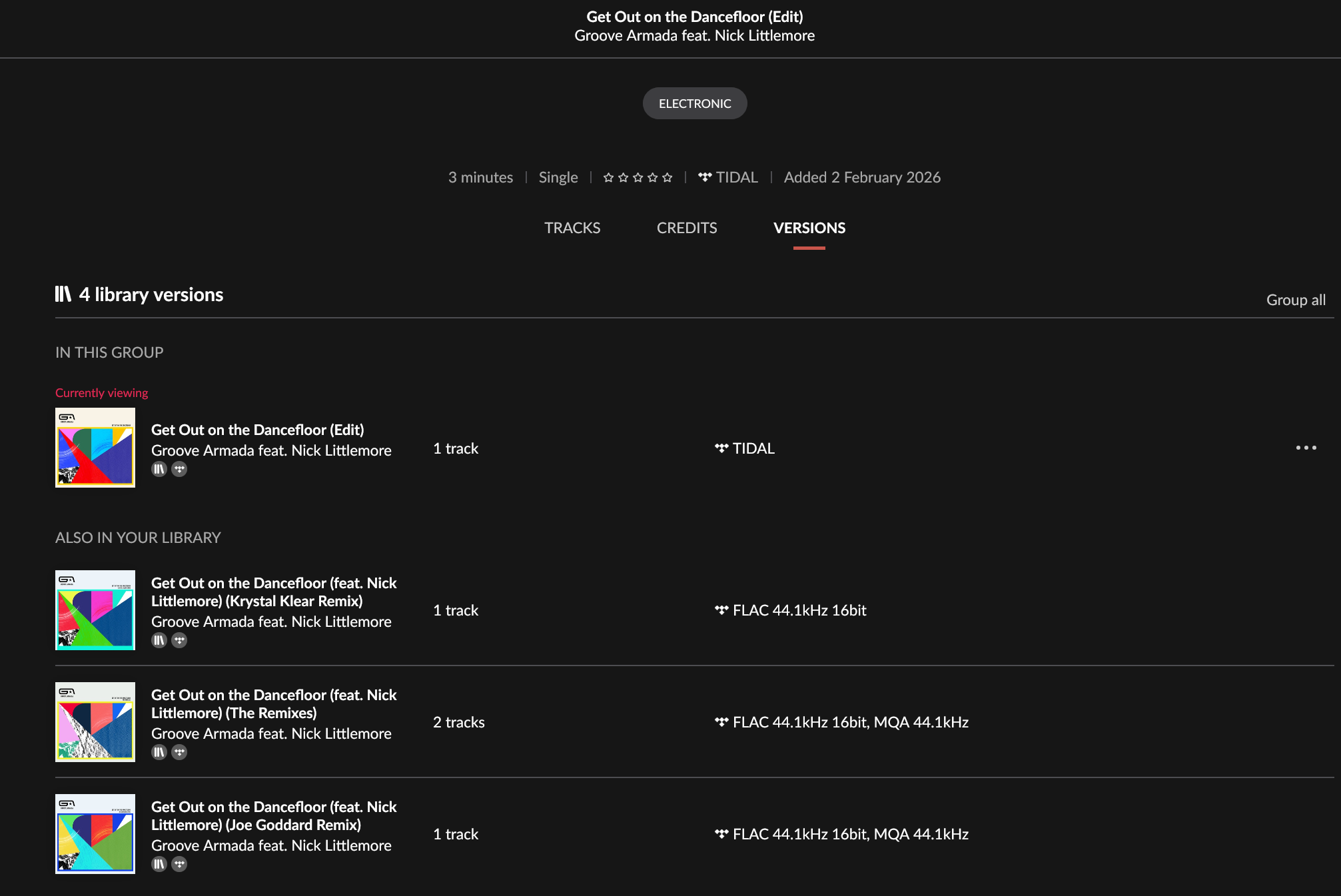Open the three-dot menu for the Edit version

tap(1306, 448)
